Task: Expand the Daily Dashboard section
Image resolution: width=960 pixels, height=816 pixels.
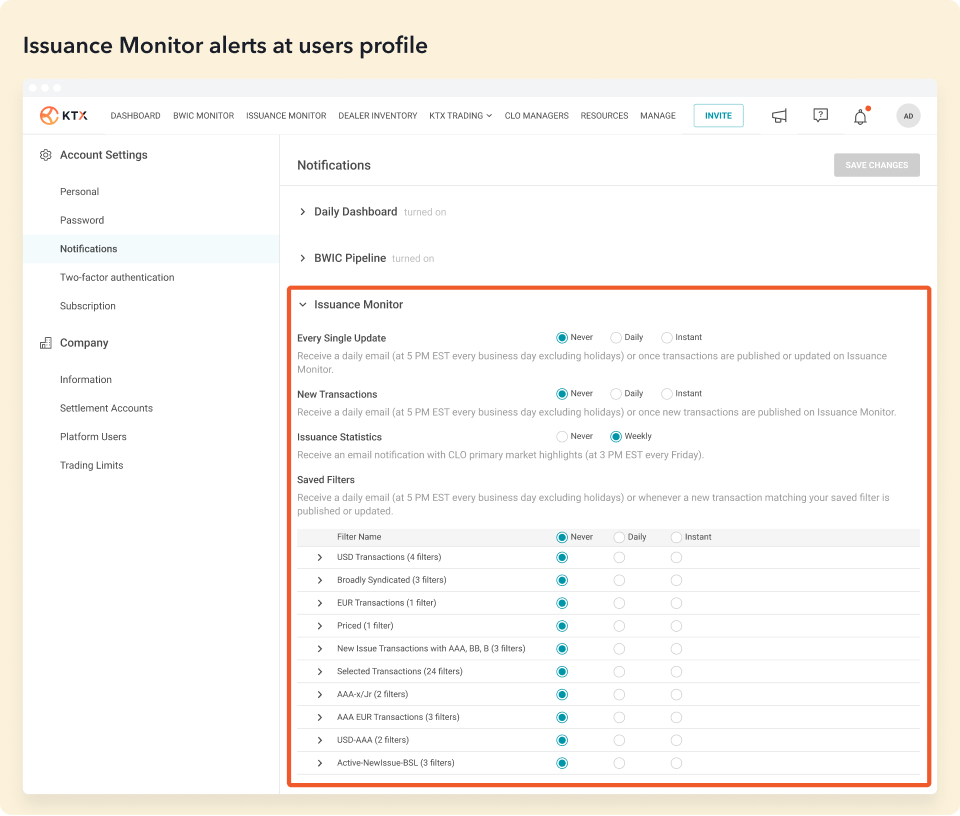Action: [303, 212]
